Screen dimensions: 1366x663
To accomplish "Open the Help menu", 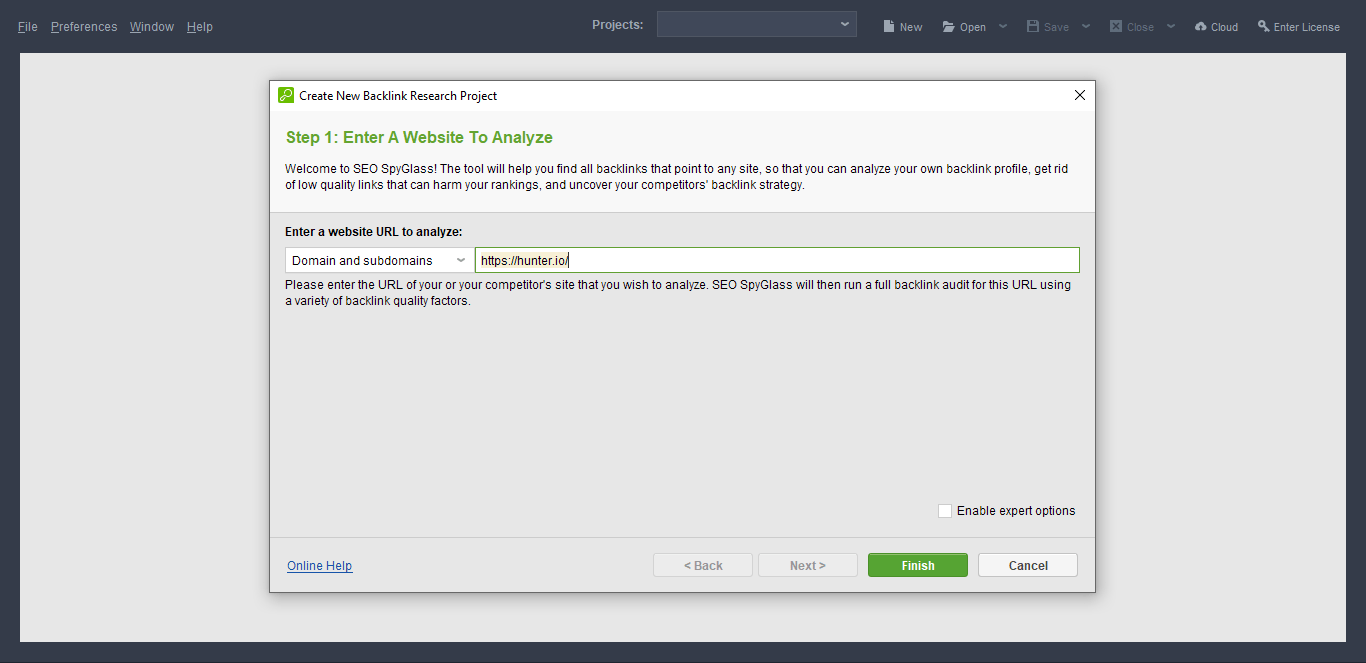I will pos(200,27).
